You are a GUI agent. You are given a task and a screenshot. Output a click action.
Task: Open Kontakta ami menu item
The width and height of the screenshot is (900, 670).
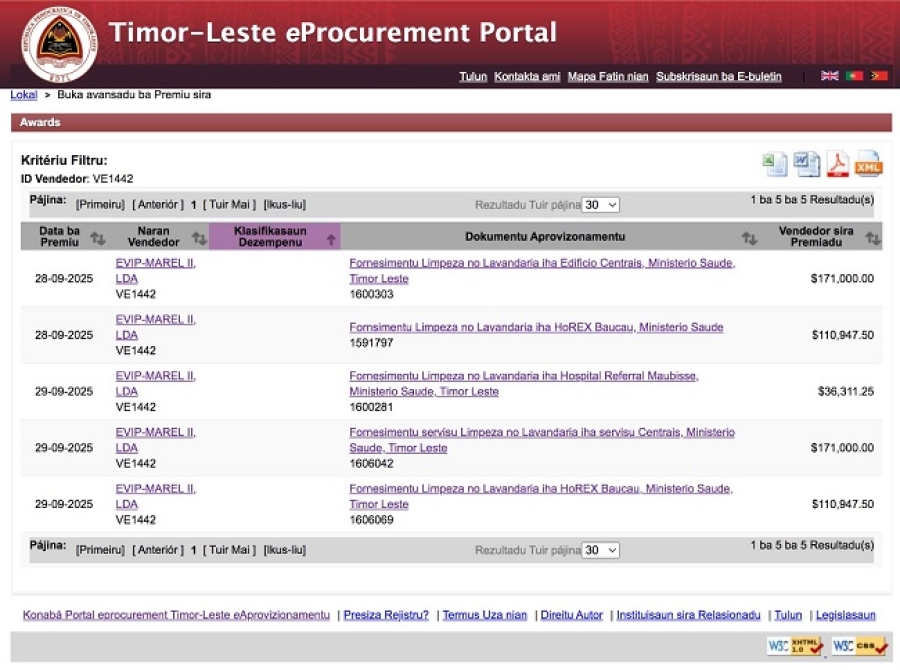[x=527, y=77]
